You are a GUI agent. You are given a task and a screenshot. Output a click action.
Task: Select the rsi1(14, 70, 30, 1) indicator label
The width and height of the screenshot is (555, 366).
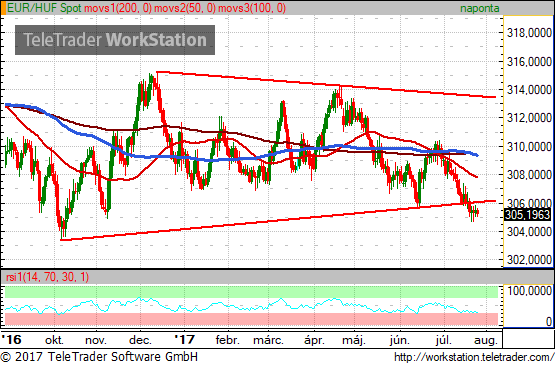pyautogui.click(x=47, y=277)
